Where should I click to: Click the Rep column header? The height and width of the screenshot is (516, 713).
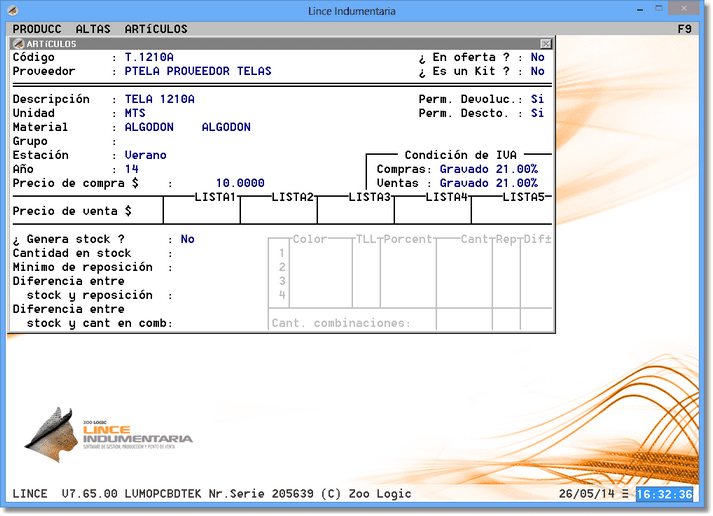click(506, 239)
